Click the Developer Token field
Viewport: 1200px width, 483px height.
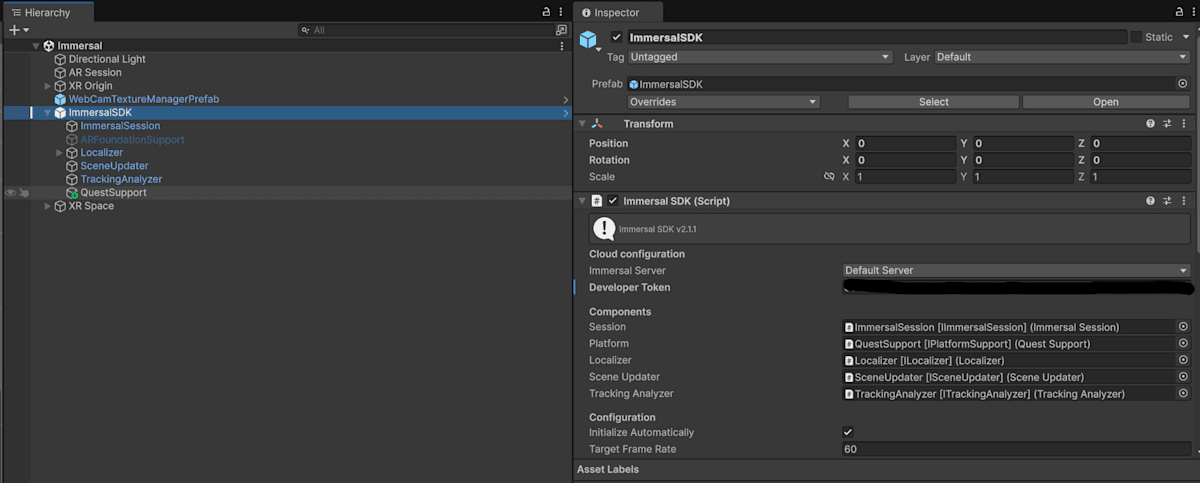(1016, 288)
